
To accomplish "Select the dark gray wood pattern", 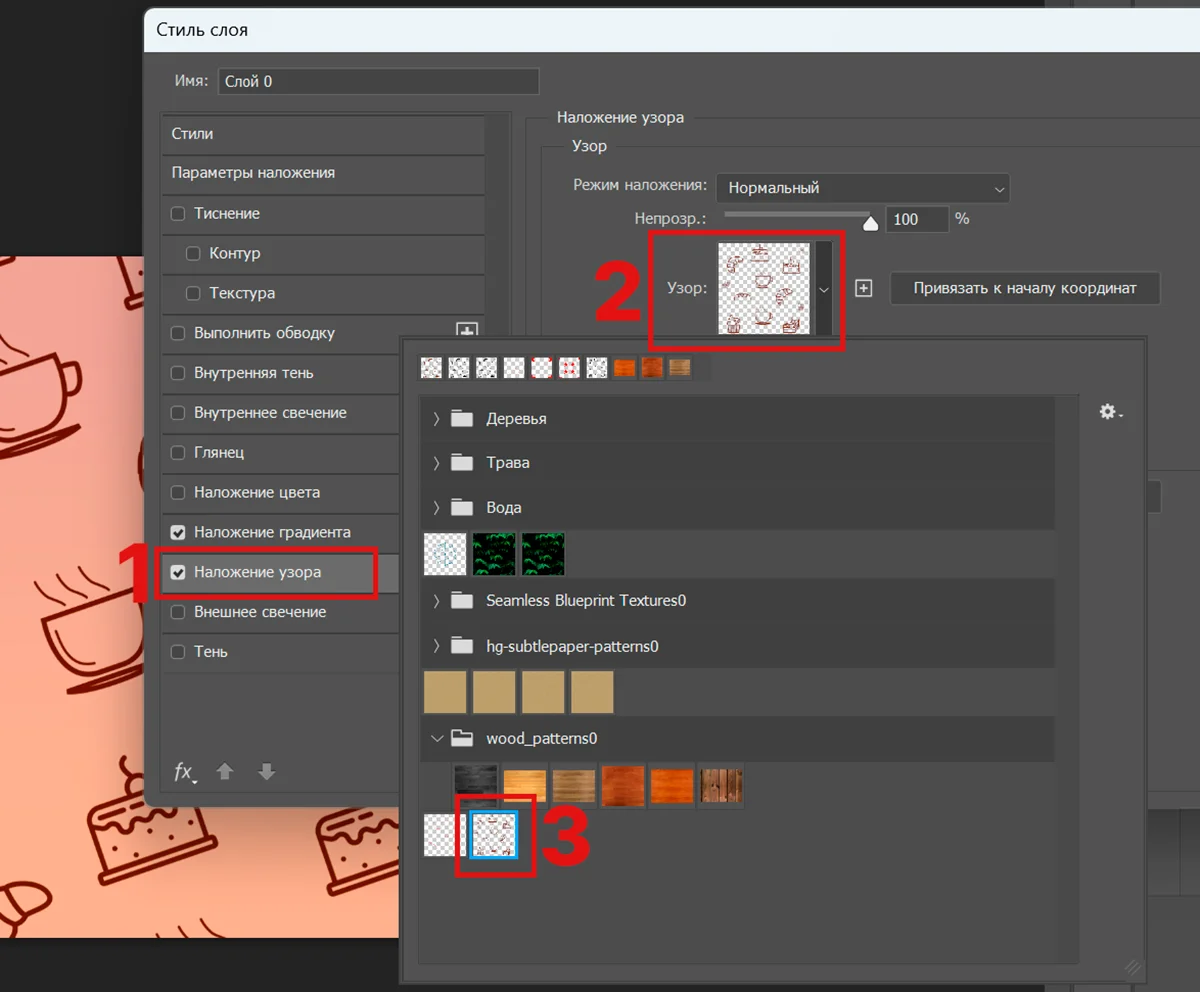I will [x=475, y=786].
